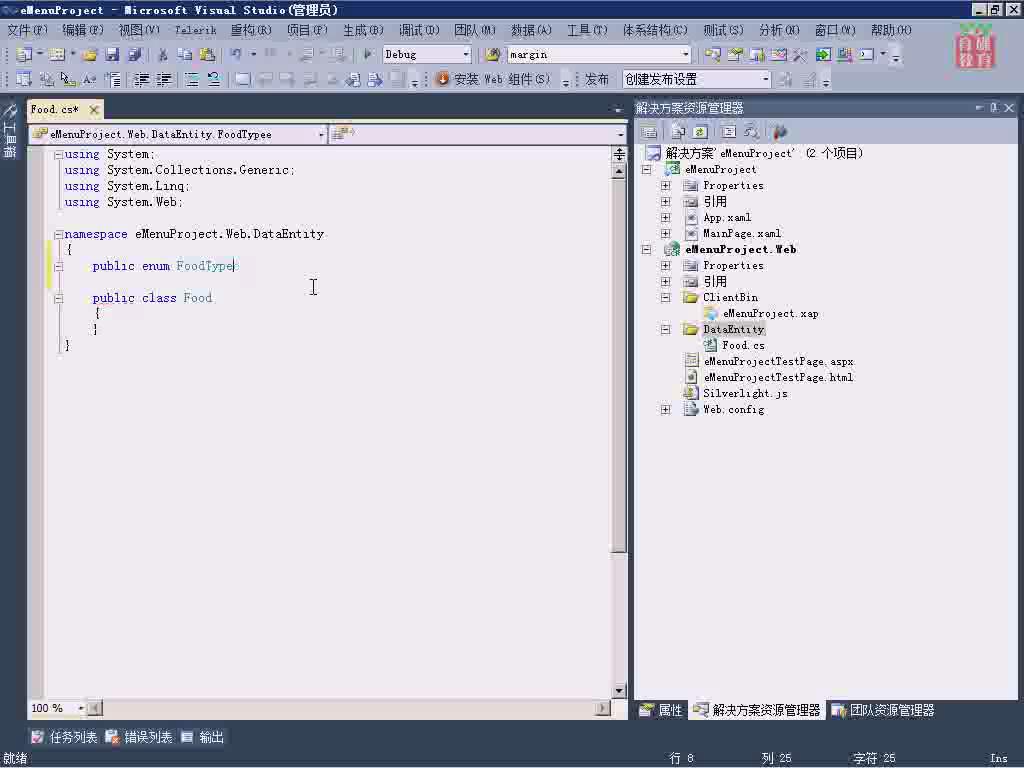Click the 发布 publish button
The width and height of the screenshot is (1024, 768).
(596, 80)
